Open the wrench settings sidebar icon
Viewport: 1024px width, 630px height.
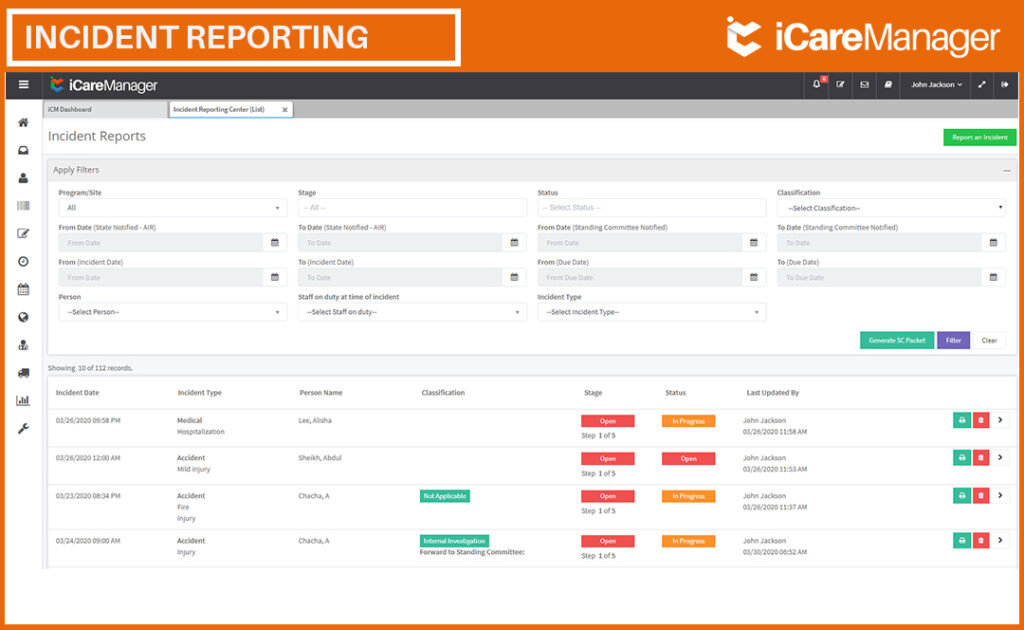(24, 429)
